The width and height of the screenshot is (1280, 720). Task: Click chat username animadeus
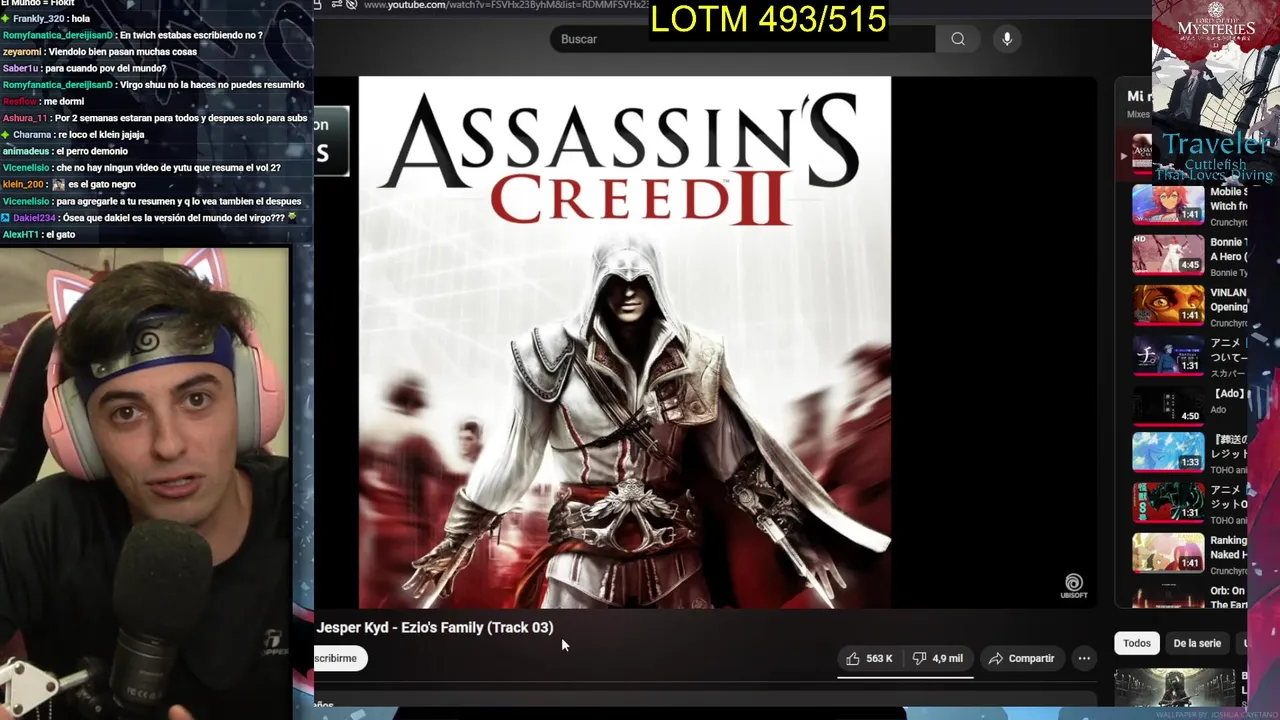tap(26, 151)
